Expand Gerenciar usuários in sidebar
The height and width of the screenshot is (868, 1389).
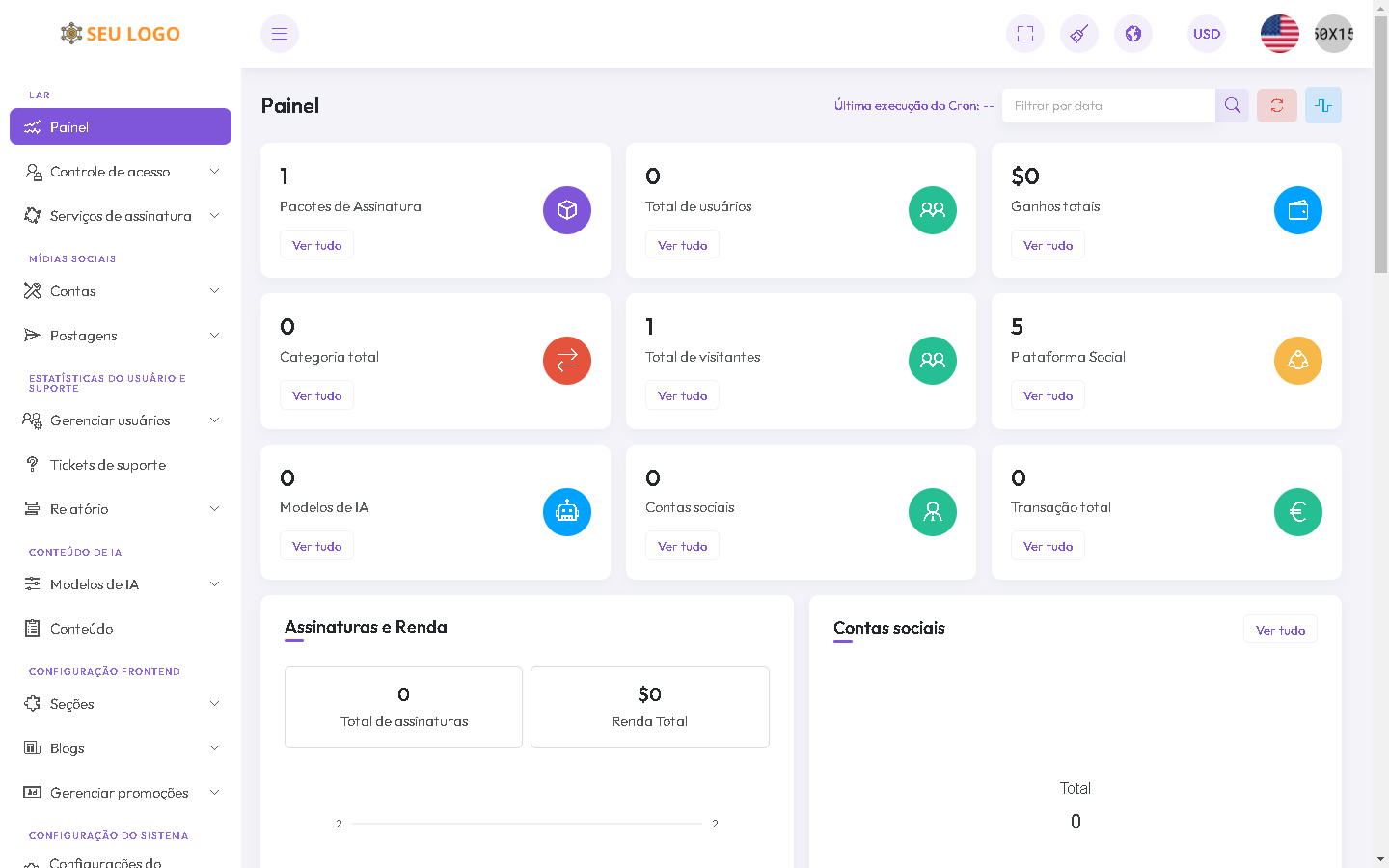tap(121, 420)
